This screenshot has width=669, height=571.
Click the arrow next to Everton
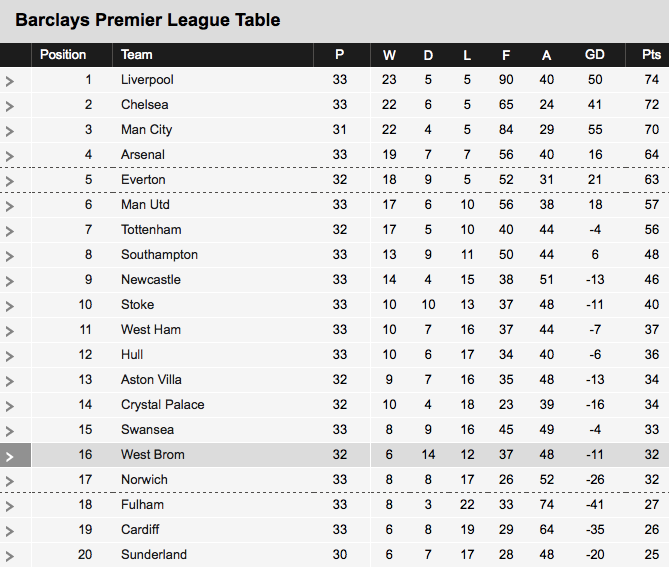(10, 181)
